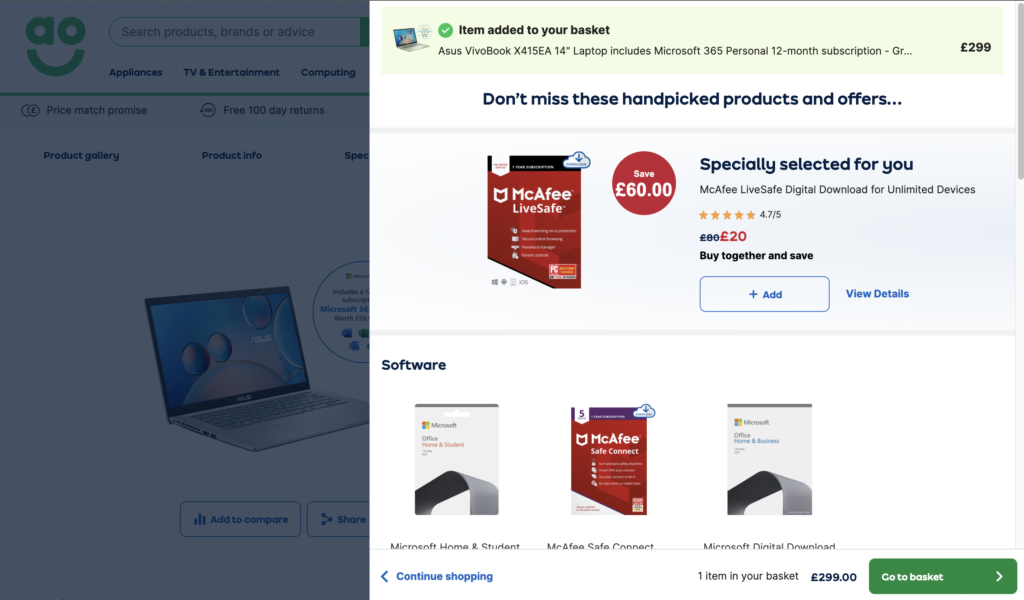This screenshot has height=600, width=1024.
Task: Open the Computing menu
Action: (x=328, y=72)
